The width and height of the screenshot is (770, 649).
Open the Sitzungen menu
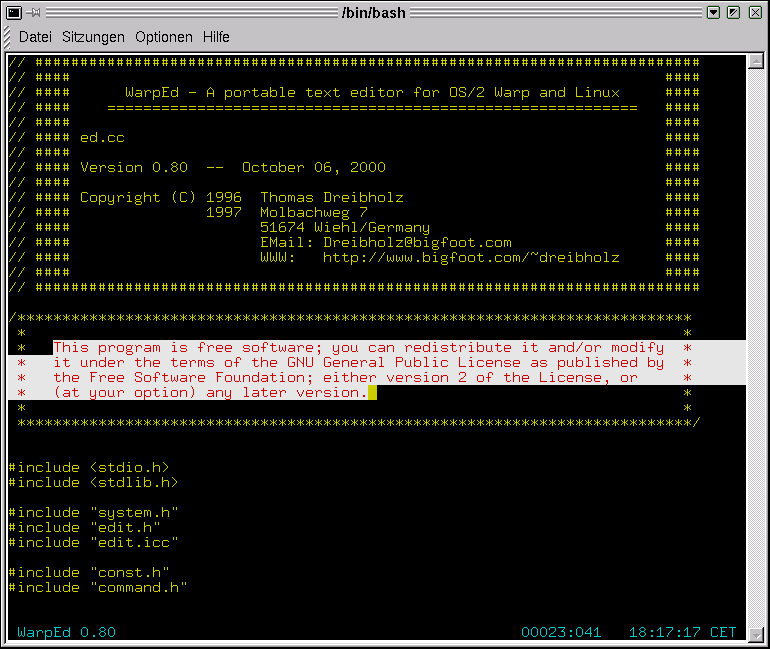93,37
